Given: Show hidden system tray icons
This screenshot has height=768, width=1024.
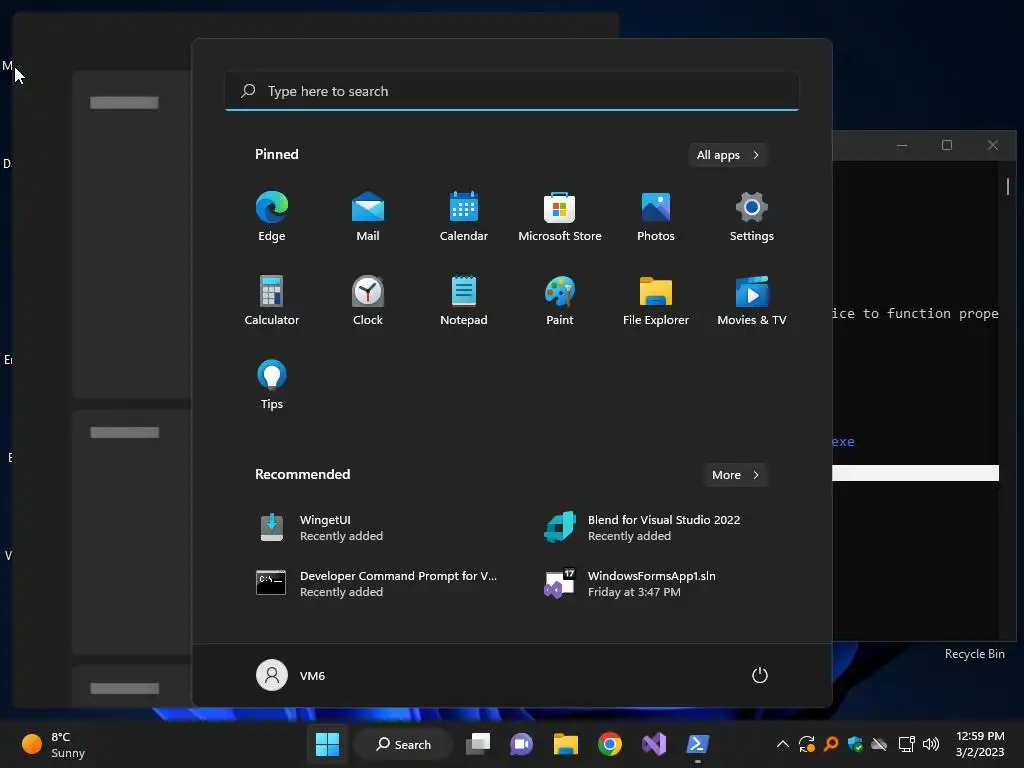Looking at the screenshot, I should [x=782, y=744].
